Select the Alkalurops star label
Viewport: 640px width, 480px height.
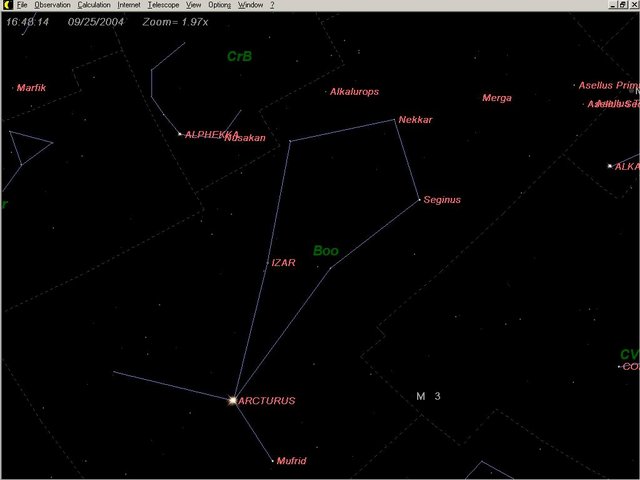[x=354, y=92]
